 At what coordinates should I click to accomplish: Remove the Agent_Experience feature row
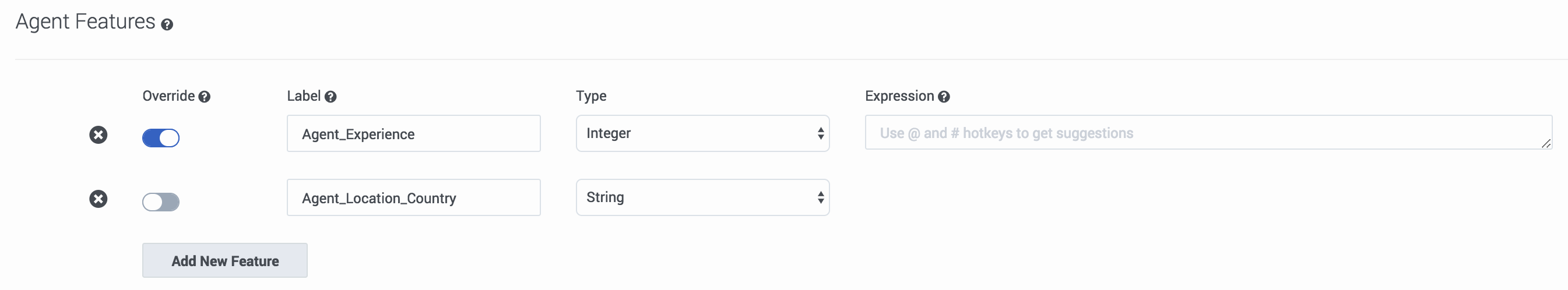pyautogui.click(x=99, y=135)
